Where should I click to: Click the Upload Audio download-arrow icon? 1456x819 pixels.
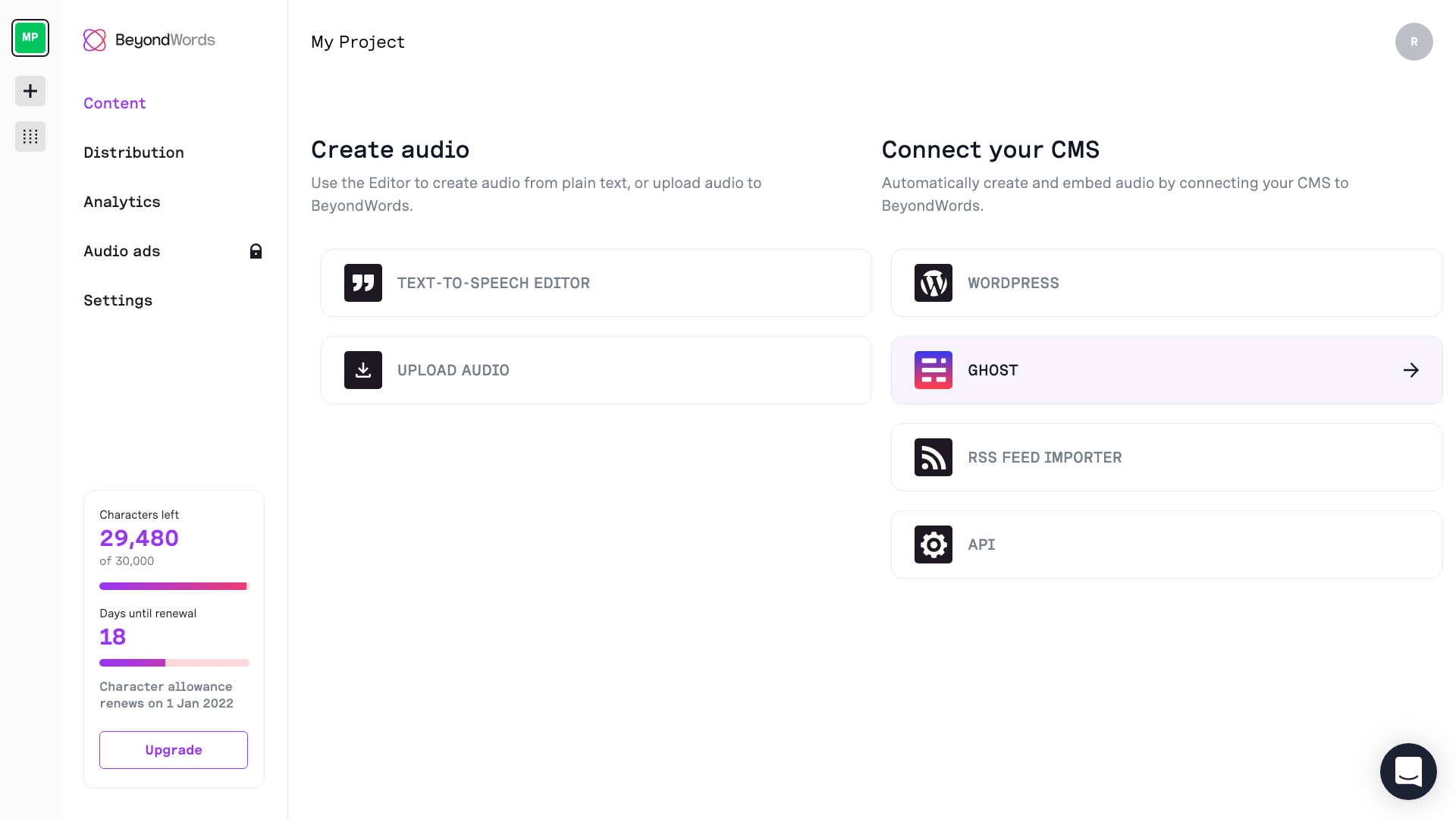(363, 370)
